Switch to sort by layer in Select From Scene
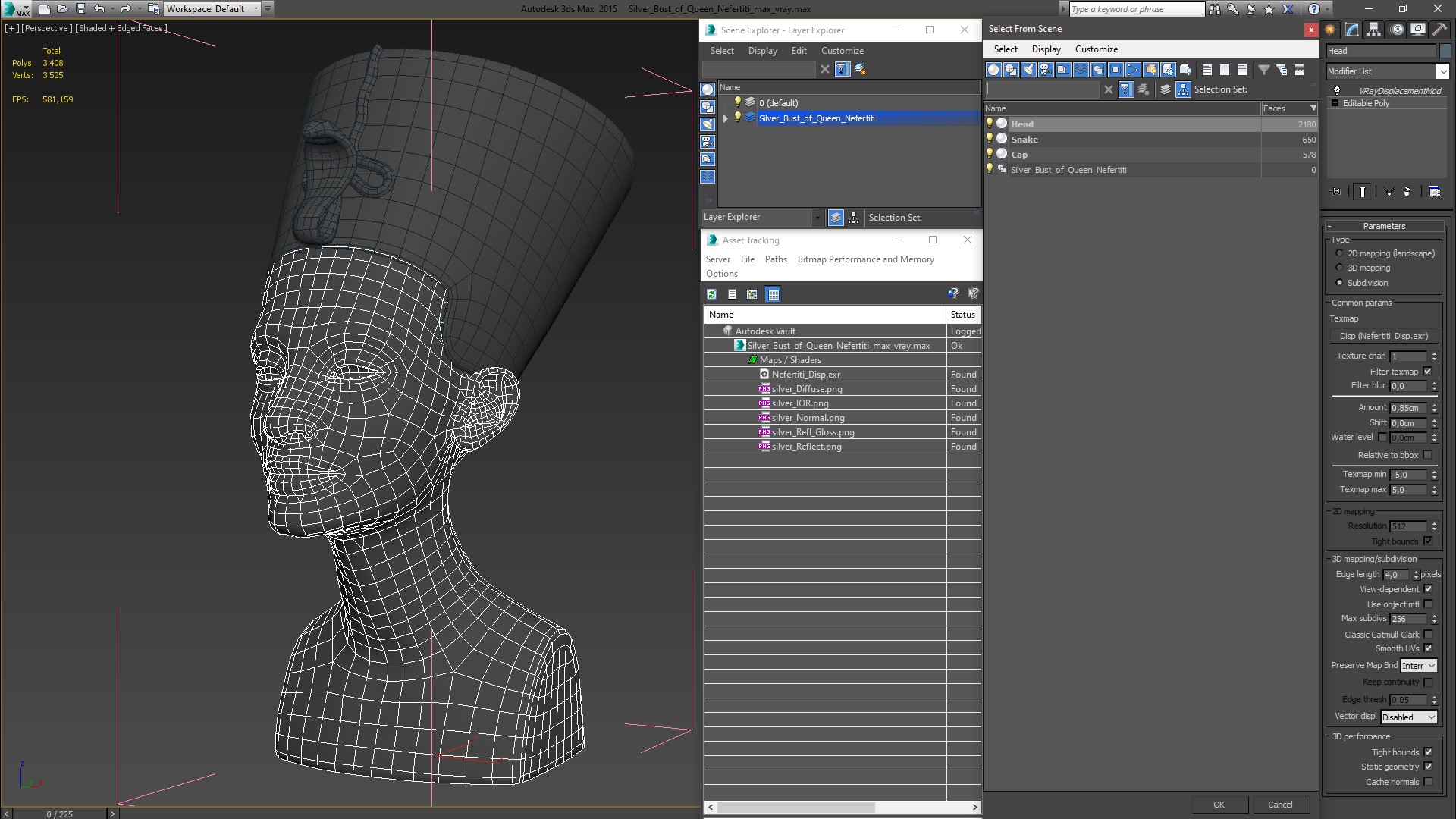The image size is (1456, 819). (x=1166, y=89)
